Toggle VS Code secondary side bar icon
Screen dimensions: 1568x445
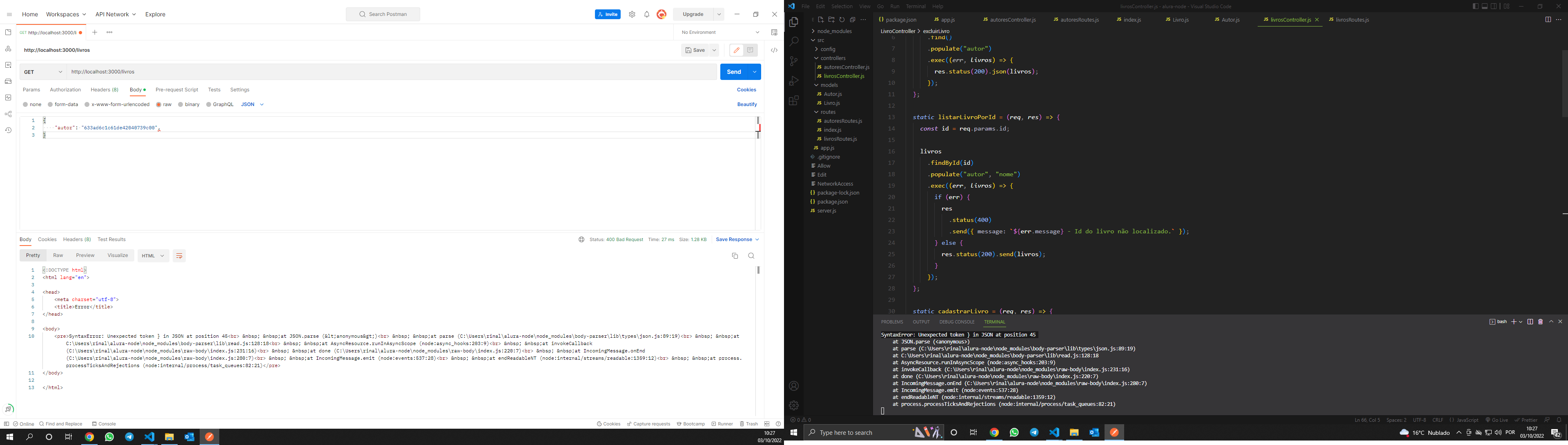click(x=1494, y=7)
